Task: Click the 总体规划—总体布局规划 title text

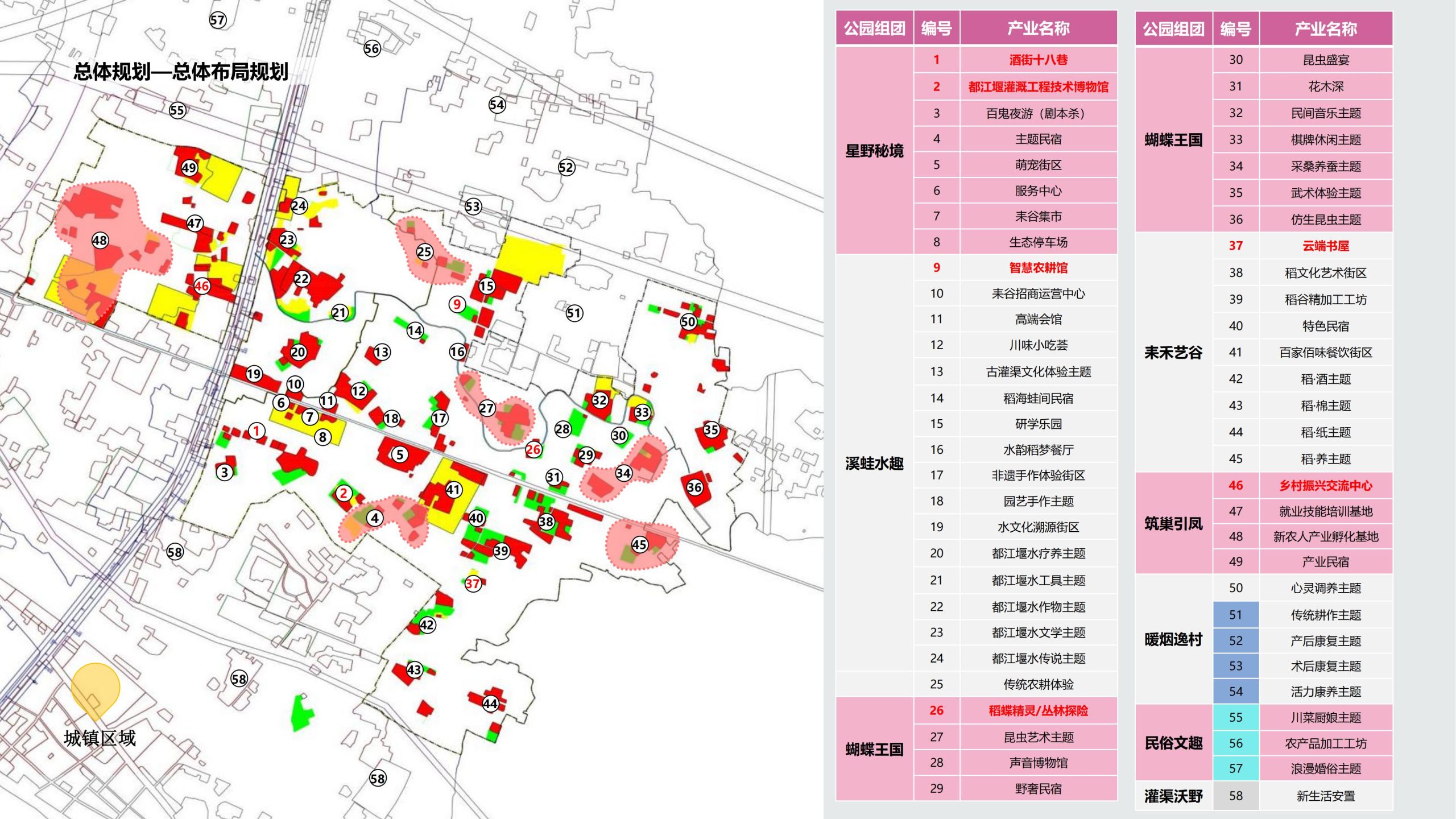Action: (181, 72)
